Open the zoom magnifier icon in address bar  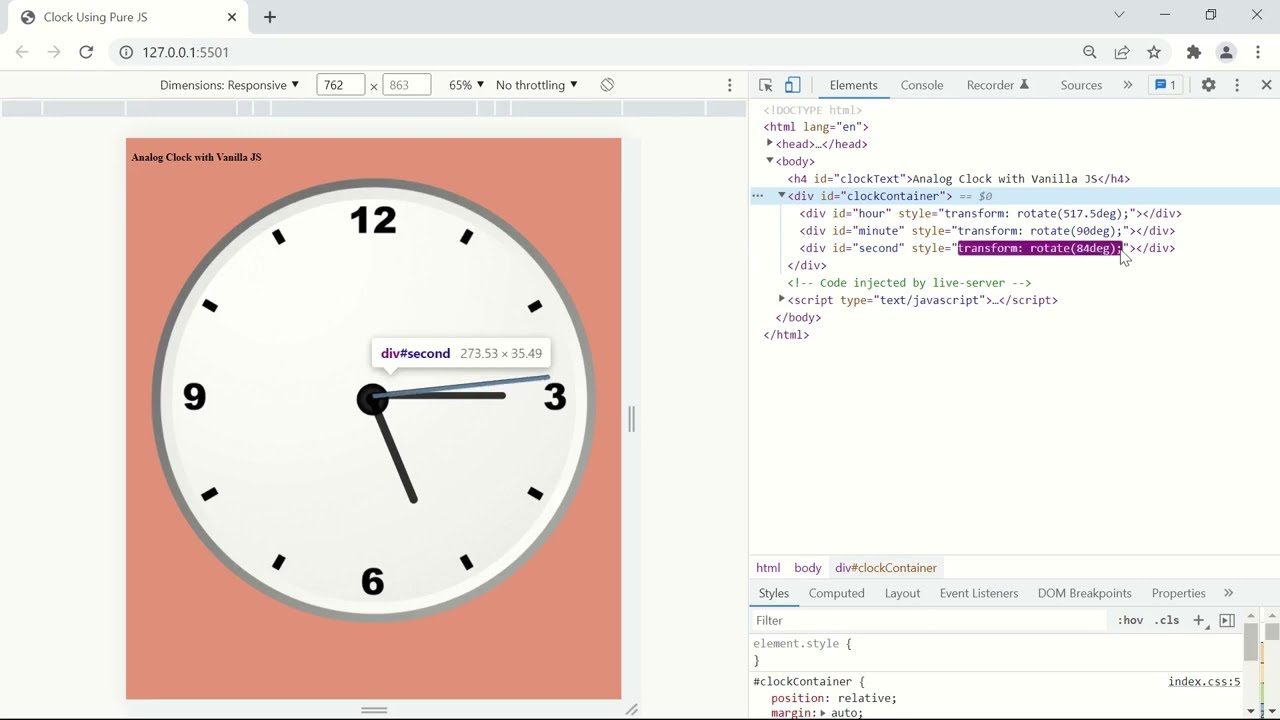1090,52
